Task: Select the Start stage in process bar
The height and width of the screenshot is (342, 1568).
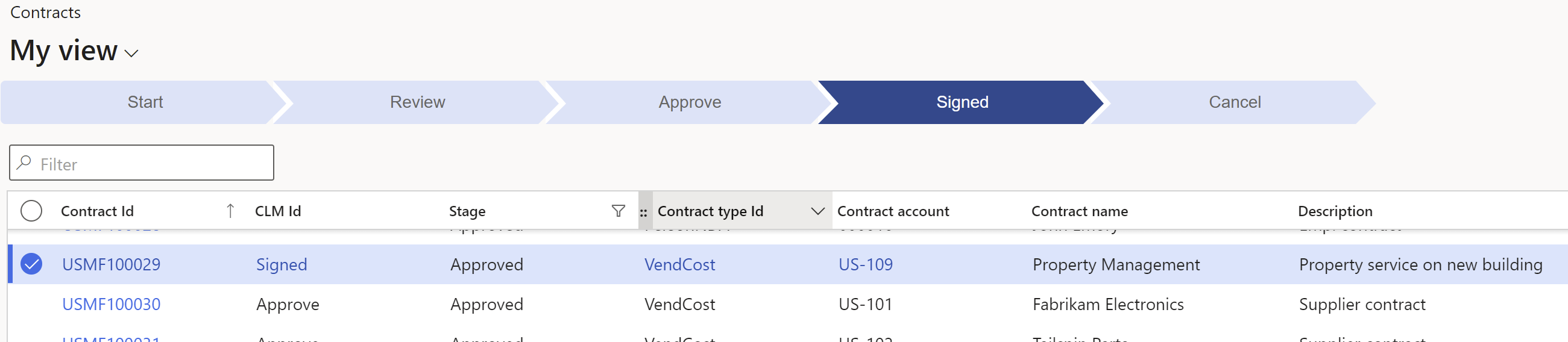Action: click(145, 102)
